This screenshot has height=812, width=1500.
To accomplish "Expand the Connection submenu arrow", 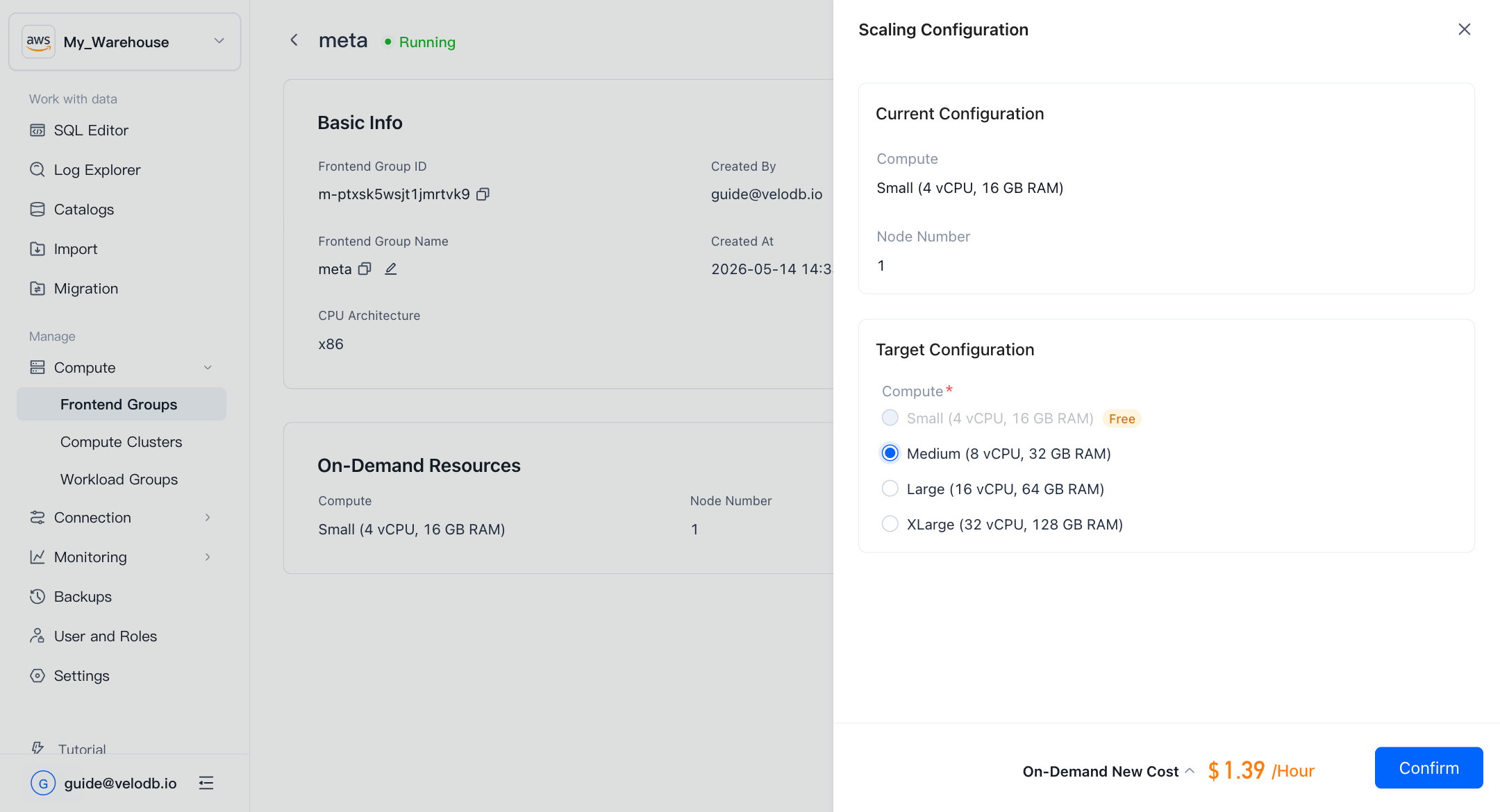I will 208,518.
